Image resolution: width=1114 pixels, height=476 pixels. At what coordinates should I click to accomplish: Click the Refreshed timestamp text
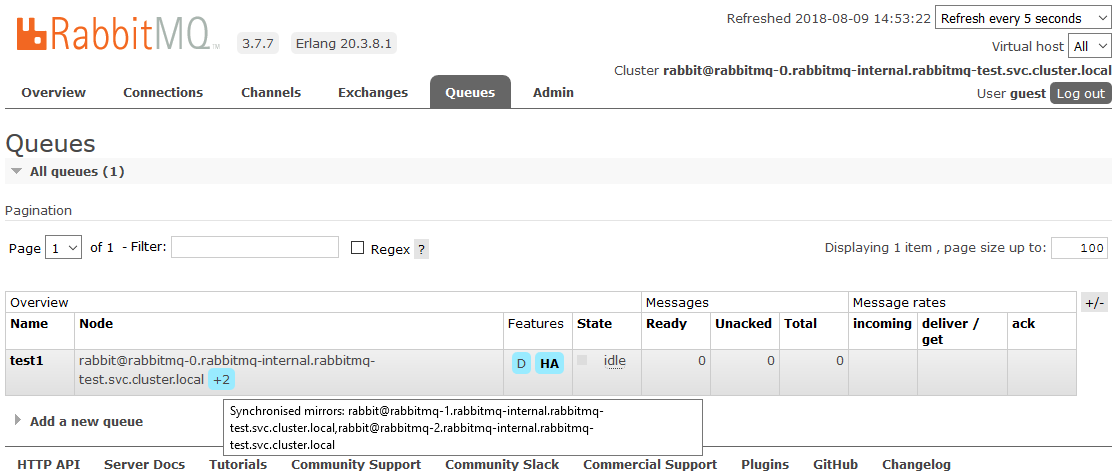[828, 18]
